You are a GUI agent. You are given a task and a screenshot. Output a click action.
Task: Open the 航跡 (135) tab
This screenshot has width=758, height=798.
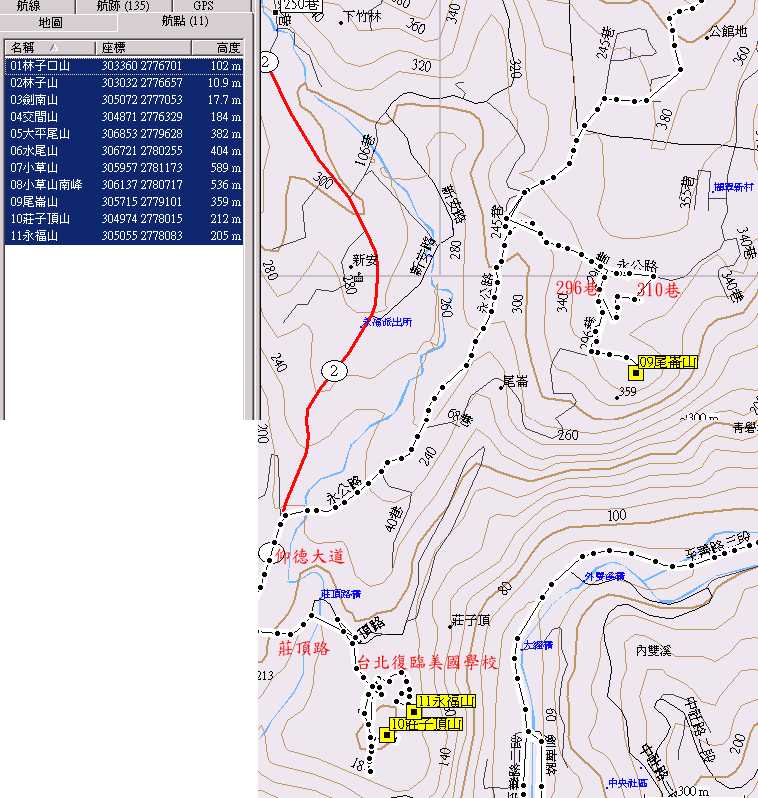tap(124, 6)
